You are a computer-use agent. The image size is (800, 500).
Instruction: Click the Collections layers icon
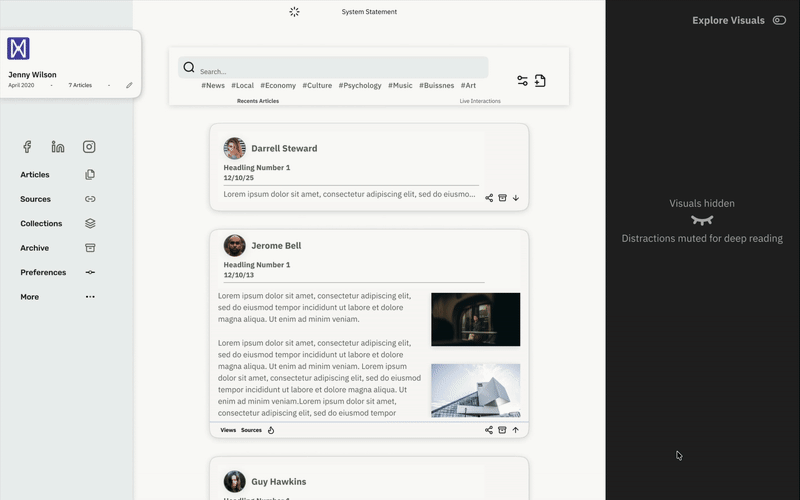coord(90,223)
